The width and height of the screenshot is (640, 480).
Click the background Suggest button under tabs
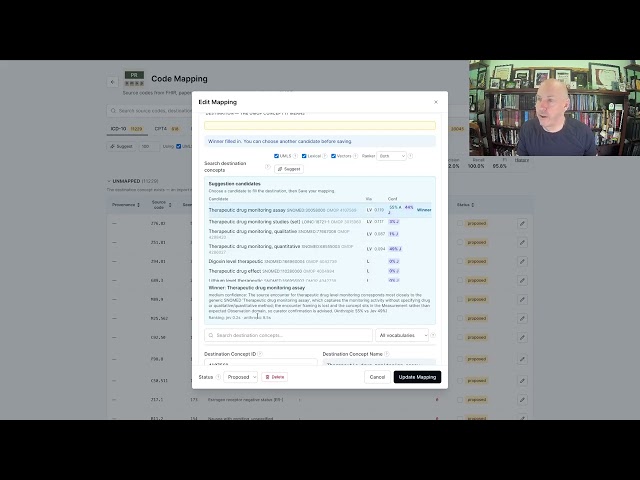click(121, 146)
